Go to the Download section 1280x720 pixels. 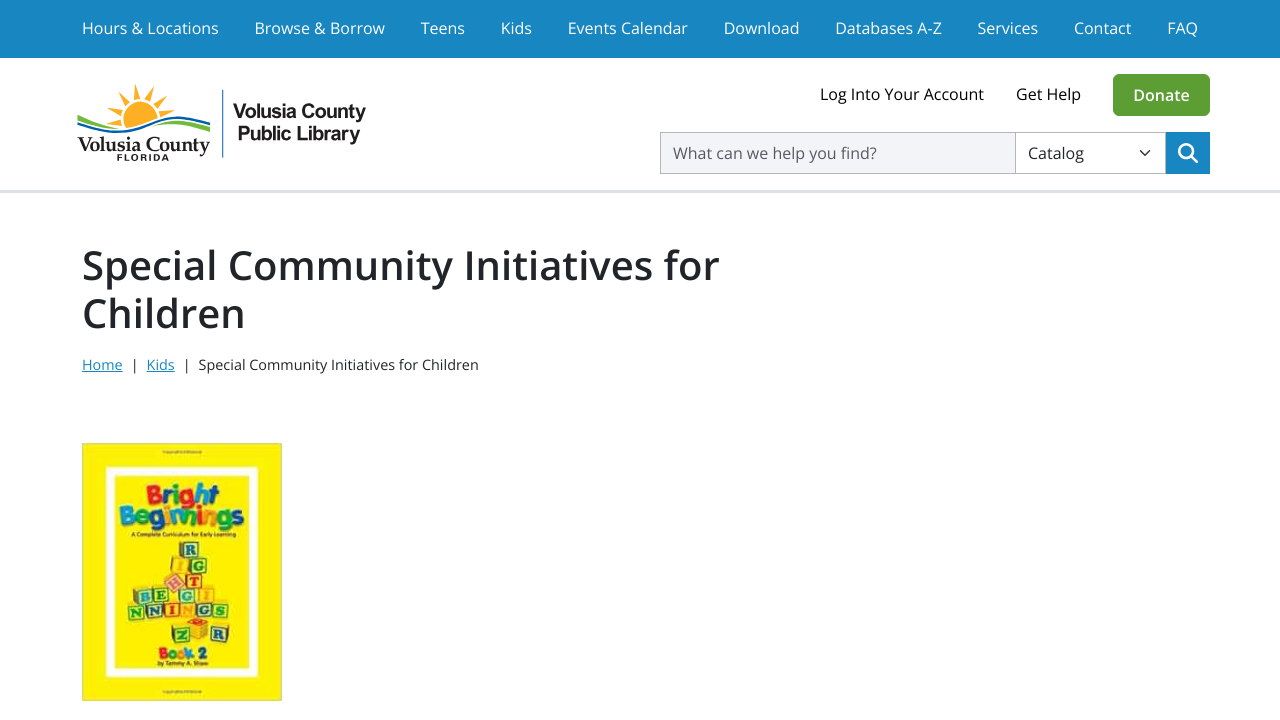[761, 27]
